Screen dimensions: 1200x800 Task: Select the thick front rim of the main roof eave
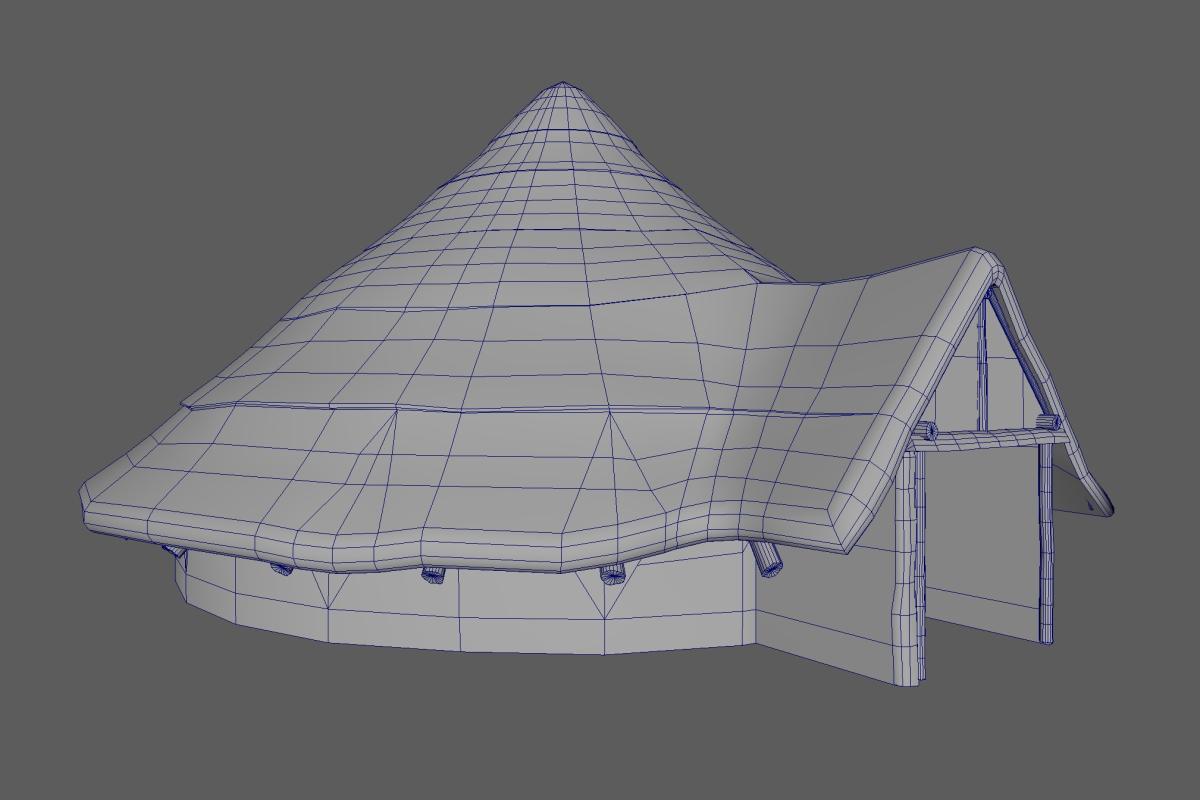(400, 545)
